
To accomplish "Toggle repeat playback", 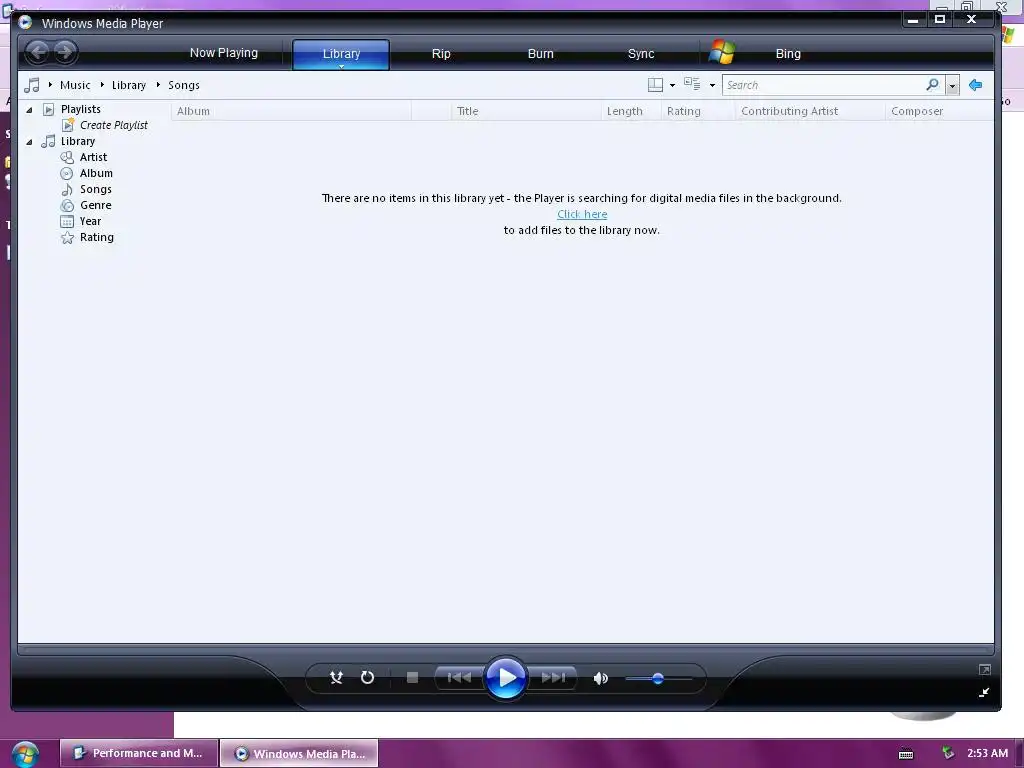I will click(368, 678).
